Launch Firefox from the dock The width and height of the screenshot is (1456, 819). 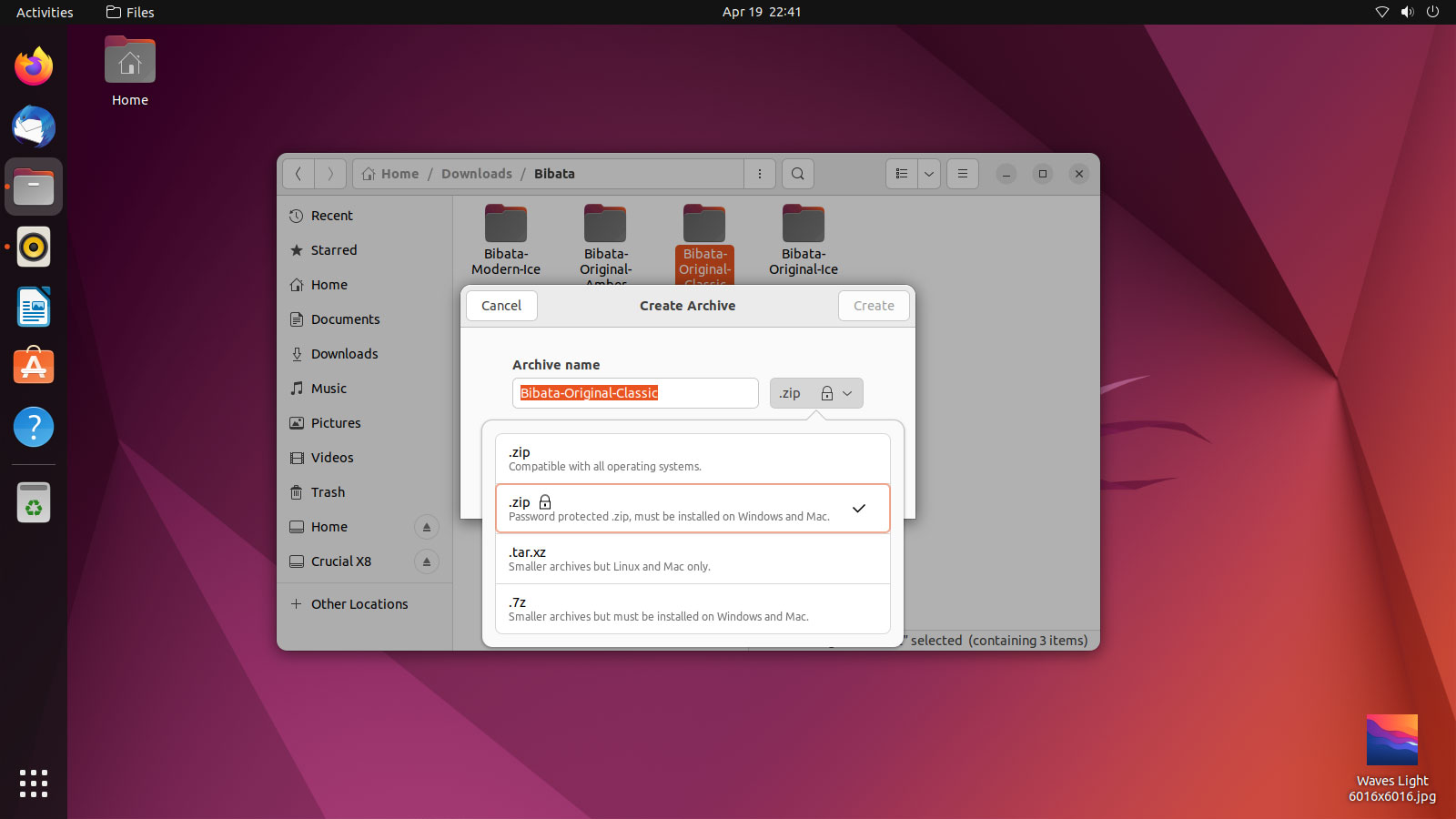click(33, 66)
